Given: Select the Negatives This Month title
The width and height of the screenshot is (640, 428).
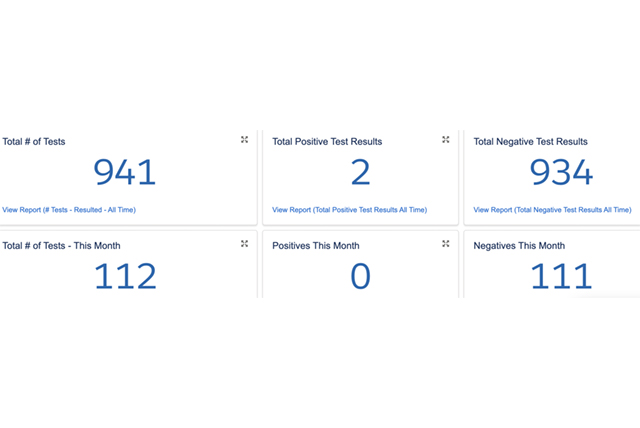Looking at the screenshot, I should 519,246.
